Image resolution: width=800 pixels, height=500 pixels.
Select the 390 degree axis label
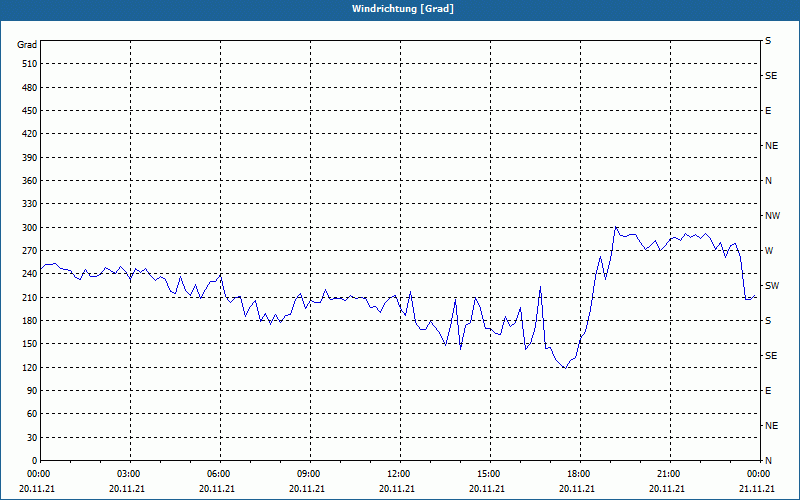pyautogui.click(x=31, y=158)
